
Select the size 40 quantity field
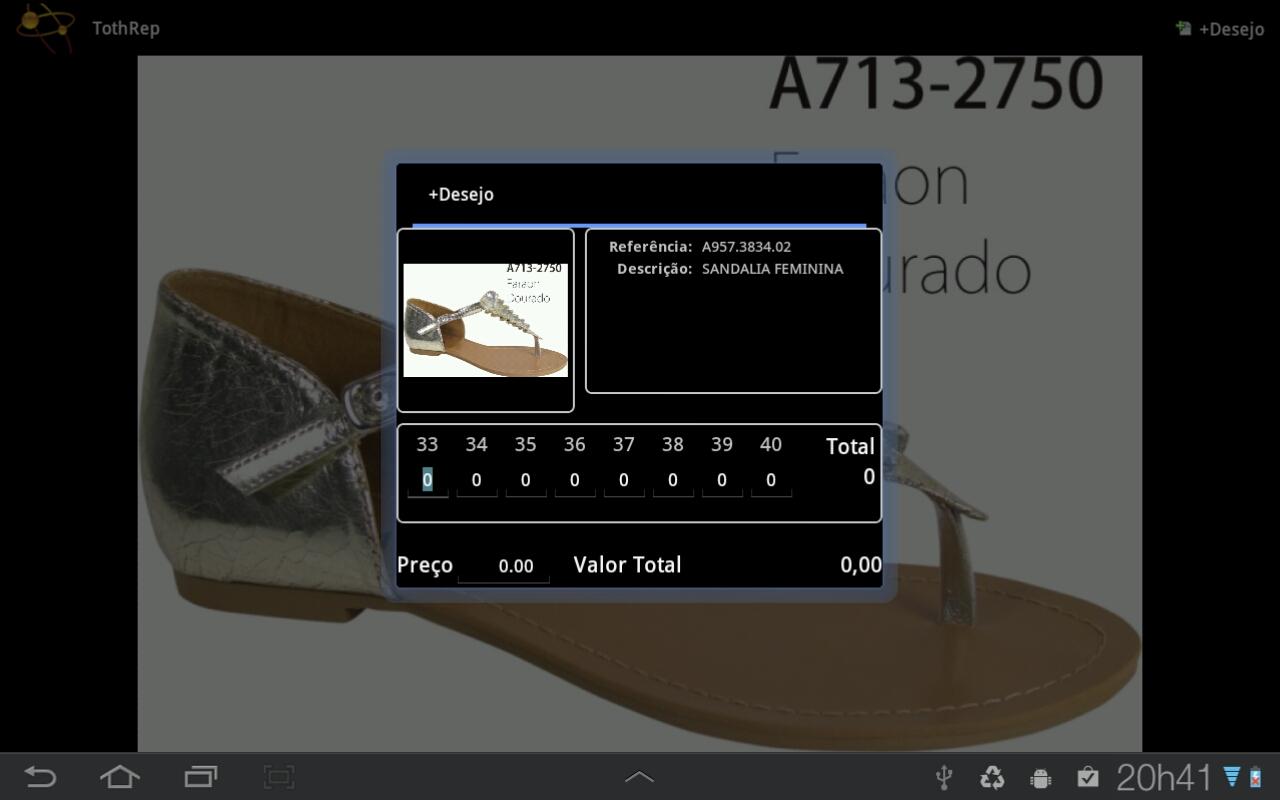tap(771, 481)
